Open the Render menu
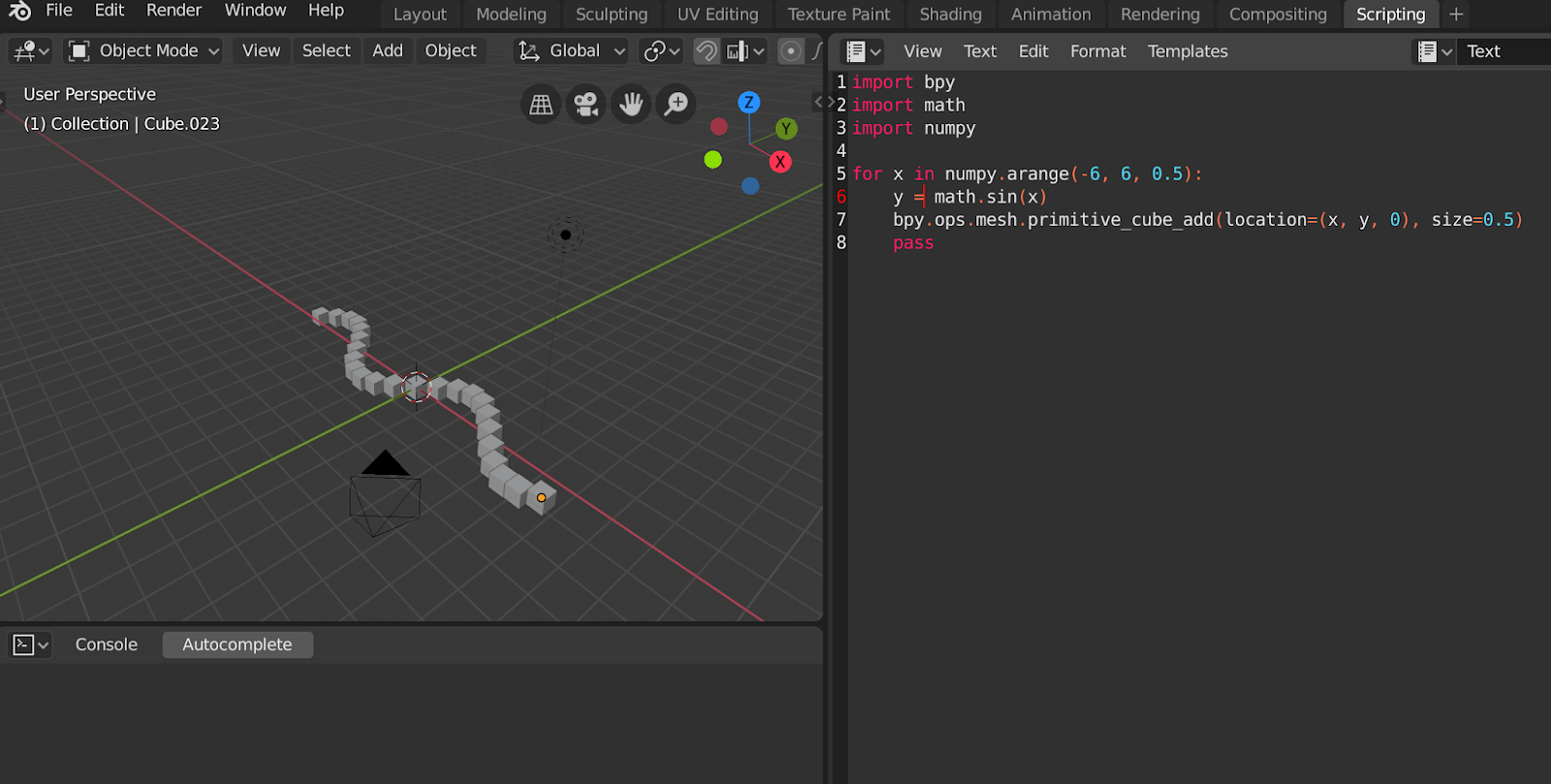 tap(174, 11)
